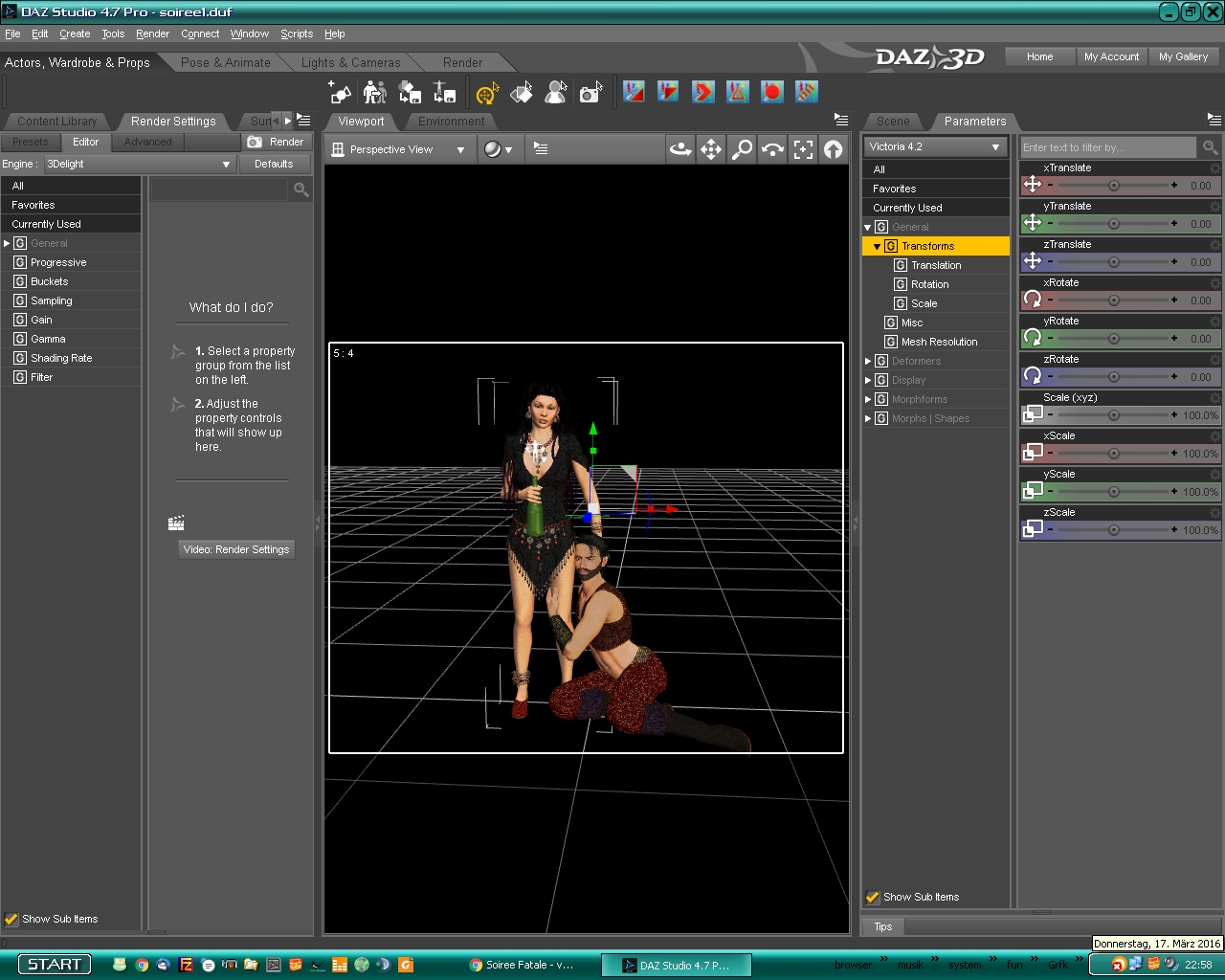
Task: Click the Render button with the camera icon
Action: pyautogui.click(x=276, y=142)
